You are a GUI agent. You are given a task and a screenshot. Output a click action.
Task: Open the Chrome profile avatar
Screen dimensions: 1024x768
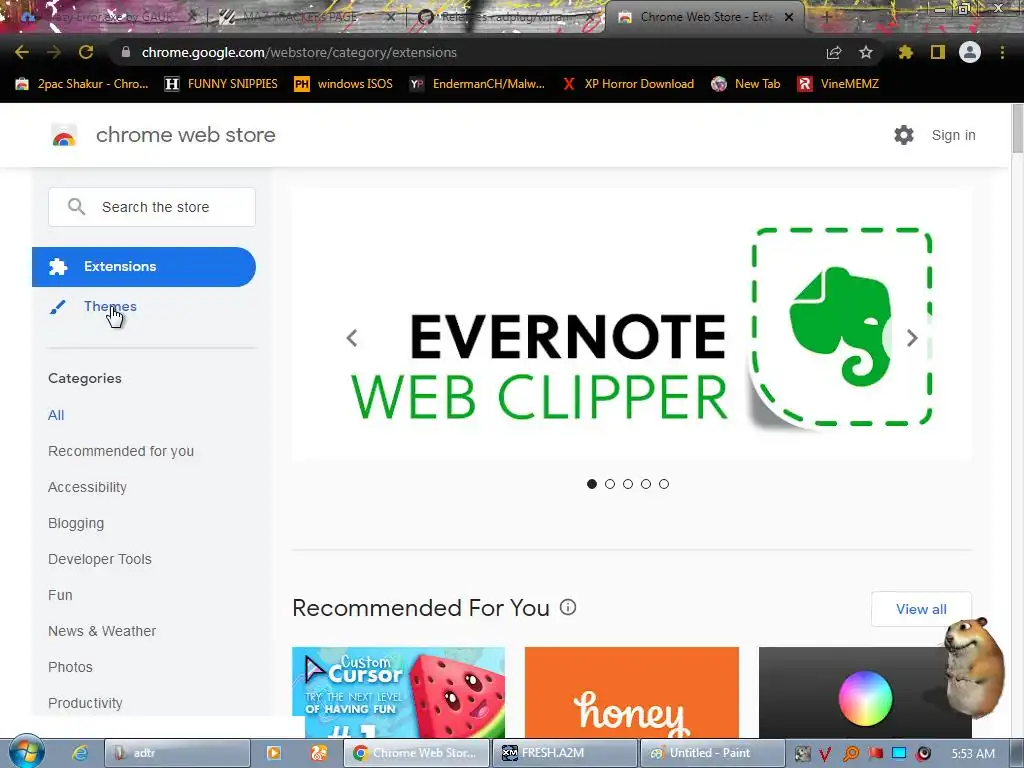pyautogui.click(x=970, y=52)
